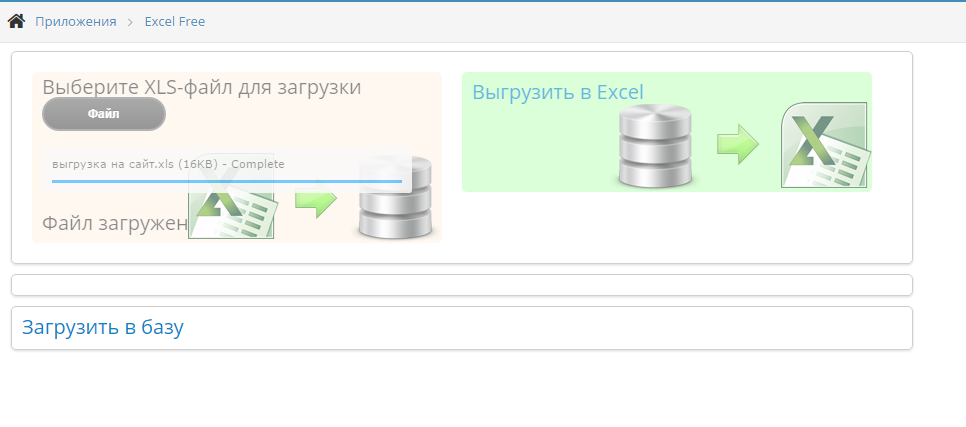Click the database cylinder icon in export panel

coord(656,146)
